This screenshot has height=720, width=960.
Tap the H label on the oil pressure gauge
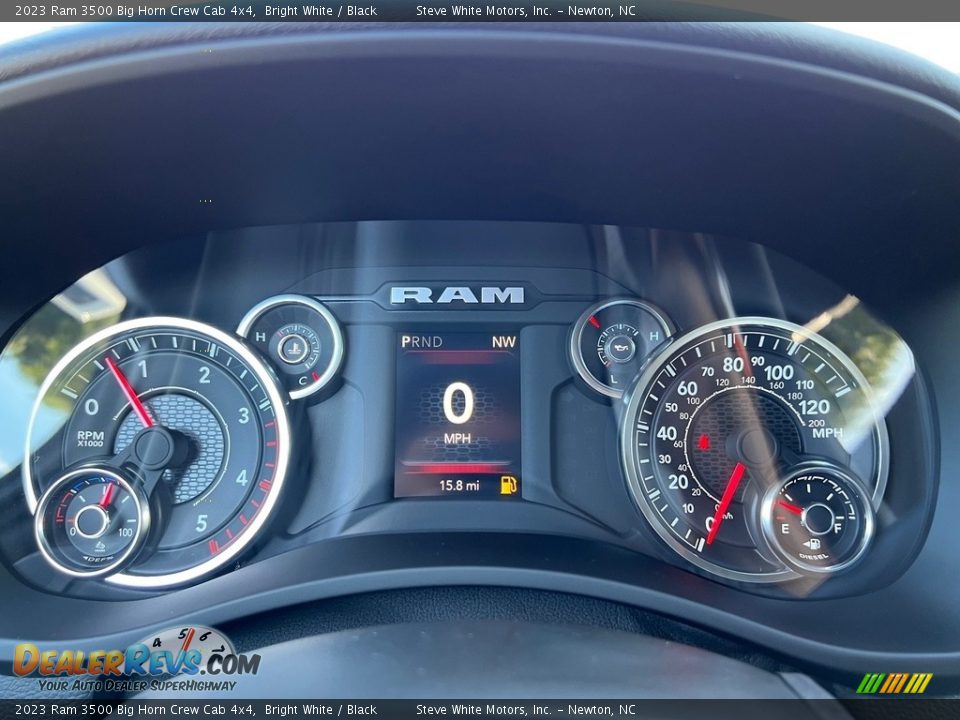(x=653, y=336)
